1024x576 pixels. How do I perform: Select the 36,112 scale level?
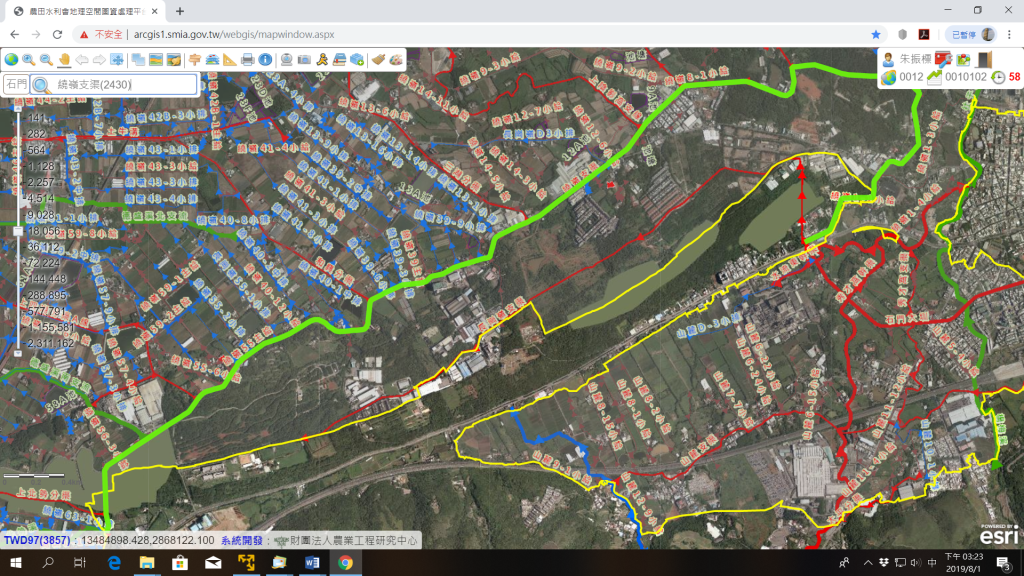tap(43, 247)
